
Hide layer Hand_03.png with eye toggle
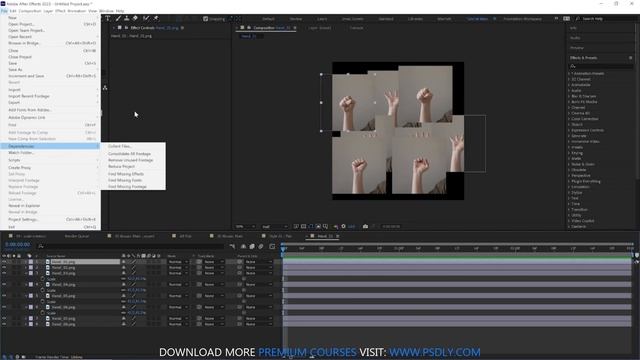(x=4, y=273)
